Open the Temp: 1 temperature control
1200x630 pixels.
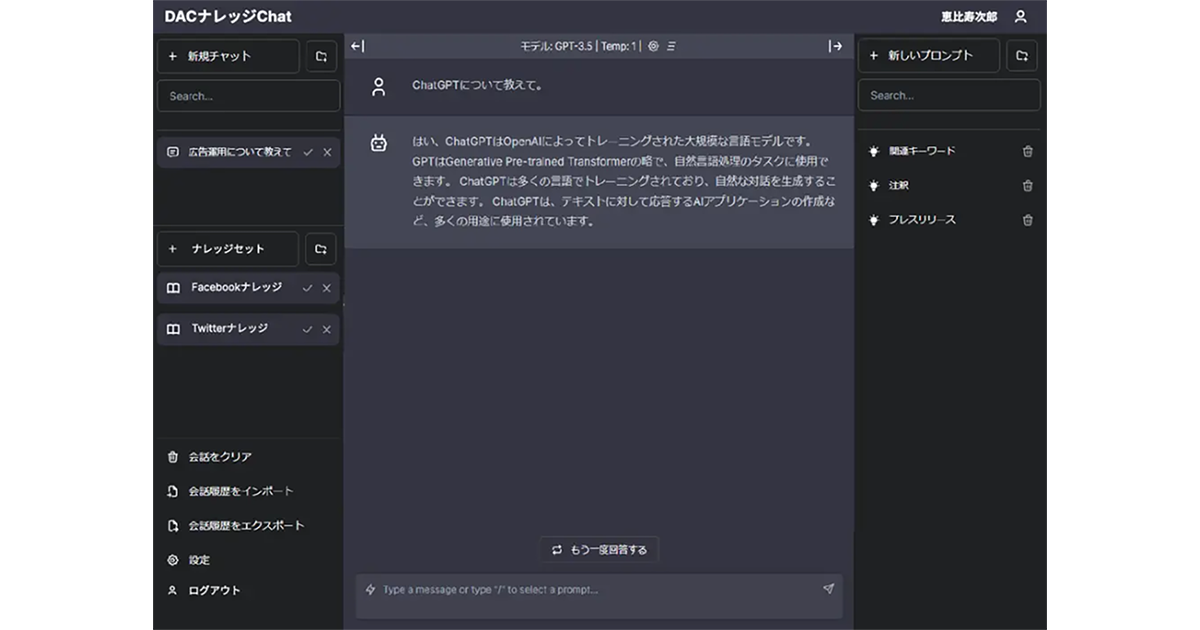tap(618, 45)
